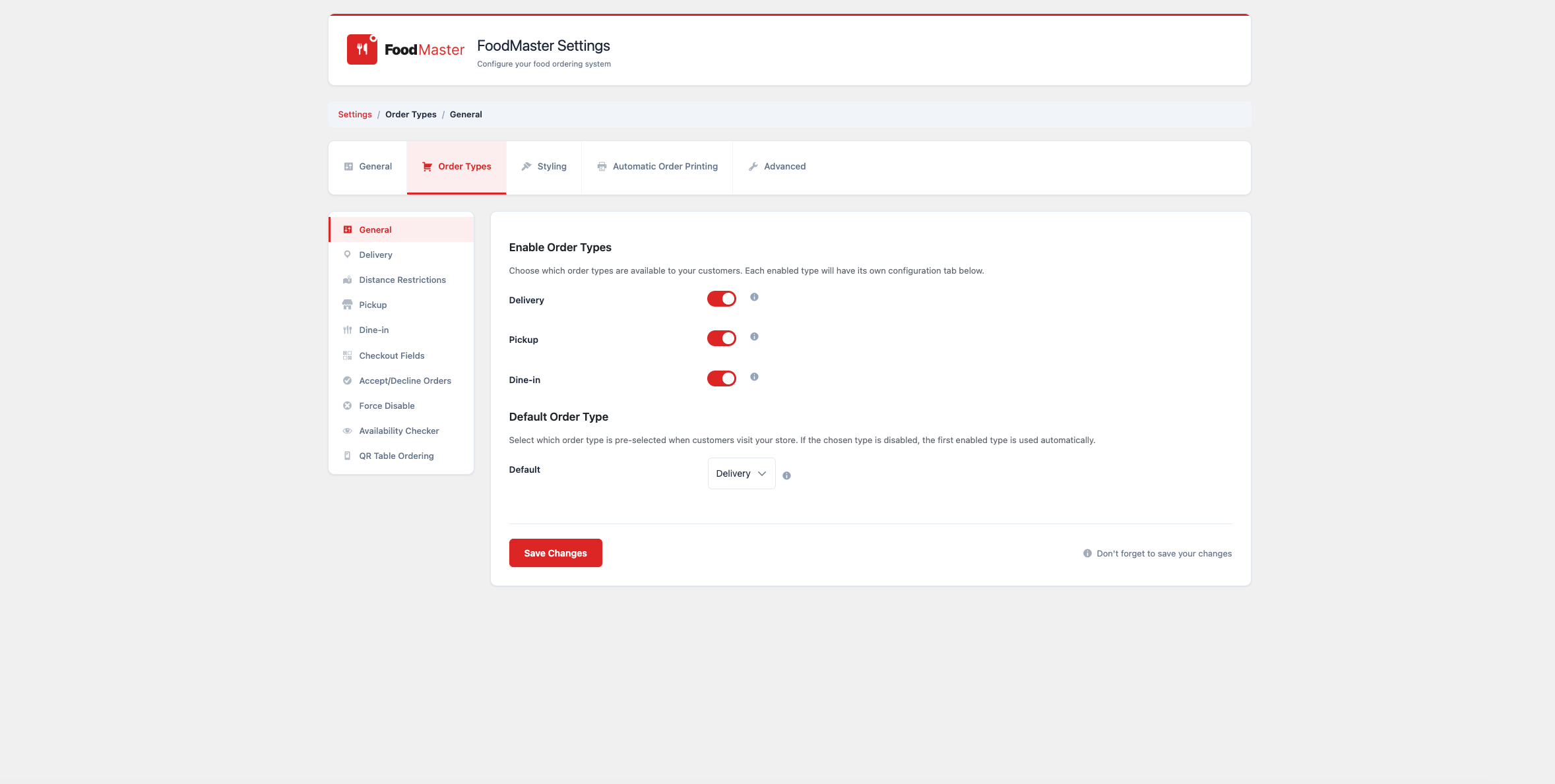The height and width of the screenshot is (784, 1555).
Task: Click the Delivery location pin icon
Action: click(348, 255)
